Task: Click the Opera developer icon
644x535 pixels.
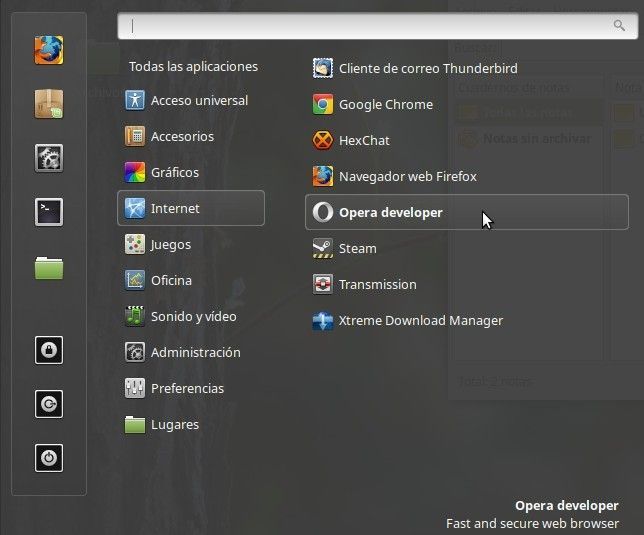Action: click(x=323, y=212)
